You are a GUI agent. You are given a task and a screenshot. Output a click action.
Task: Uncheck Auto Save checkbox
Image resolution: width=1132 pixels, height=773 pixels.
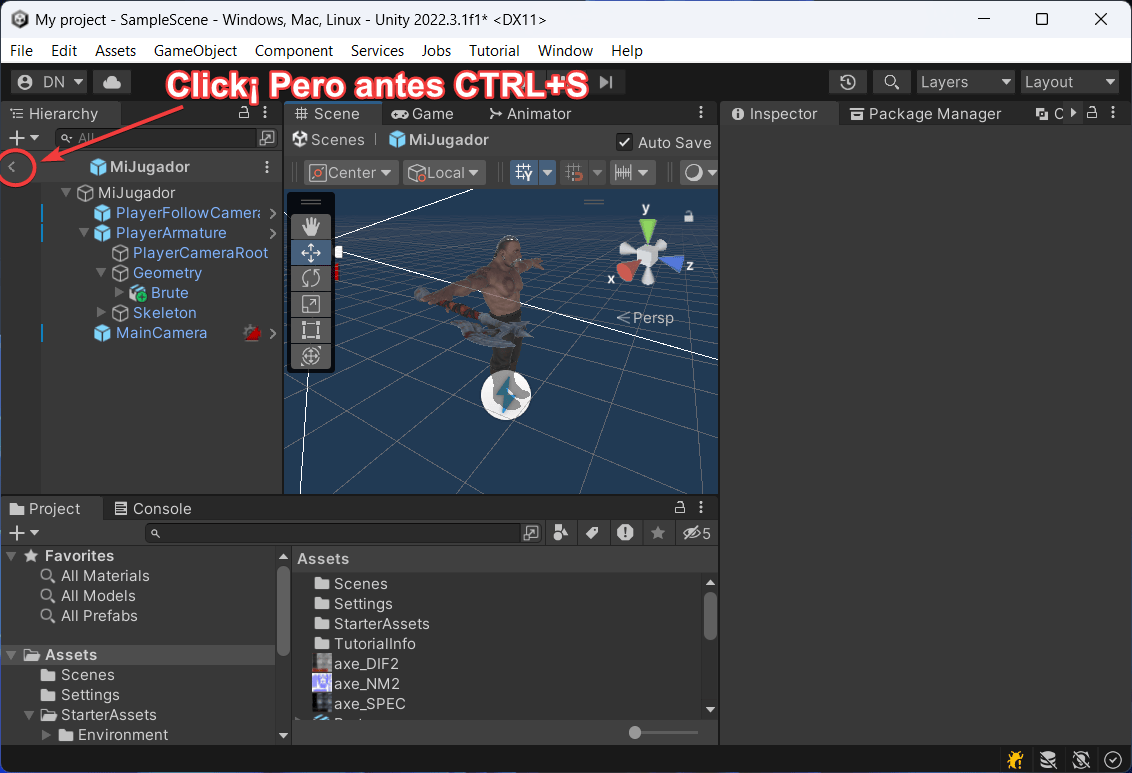[x=624, y=142]
